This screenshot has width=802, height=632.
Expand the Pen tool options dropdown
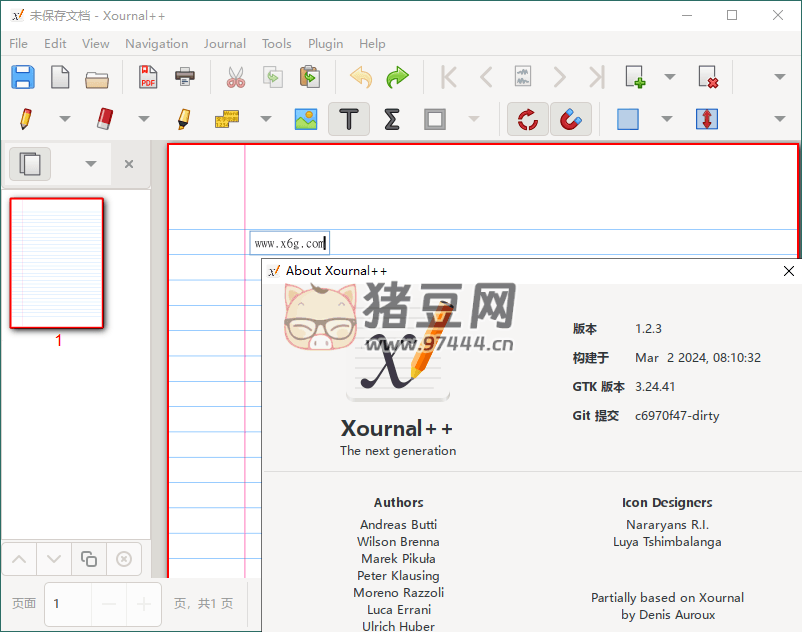point(65,119)
